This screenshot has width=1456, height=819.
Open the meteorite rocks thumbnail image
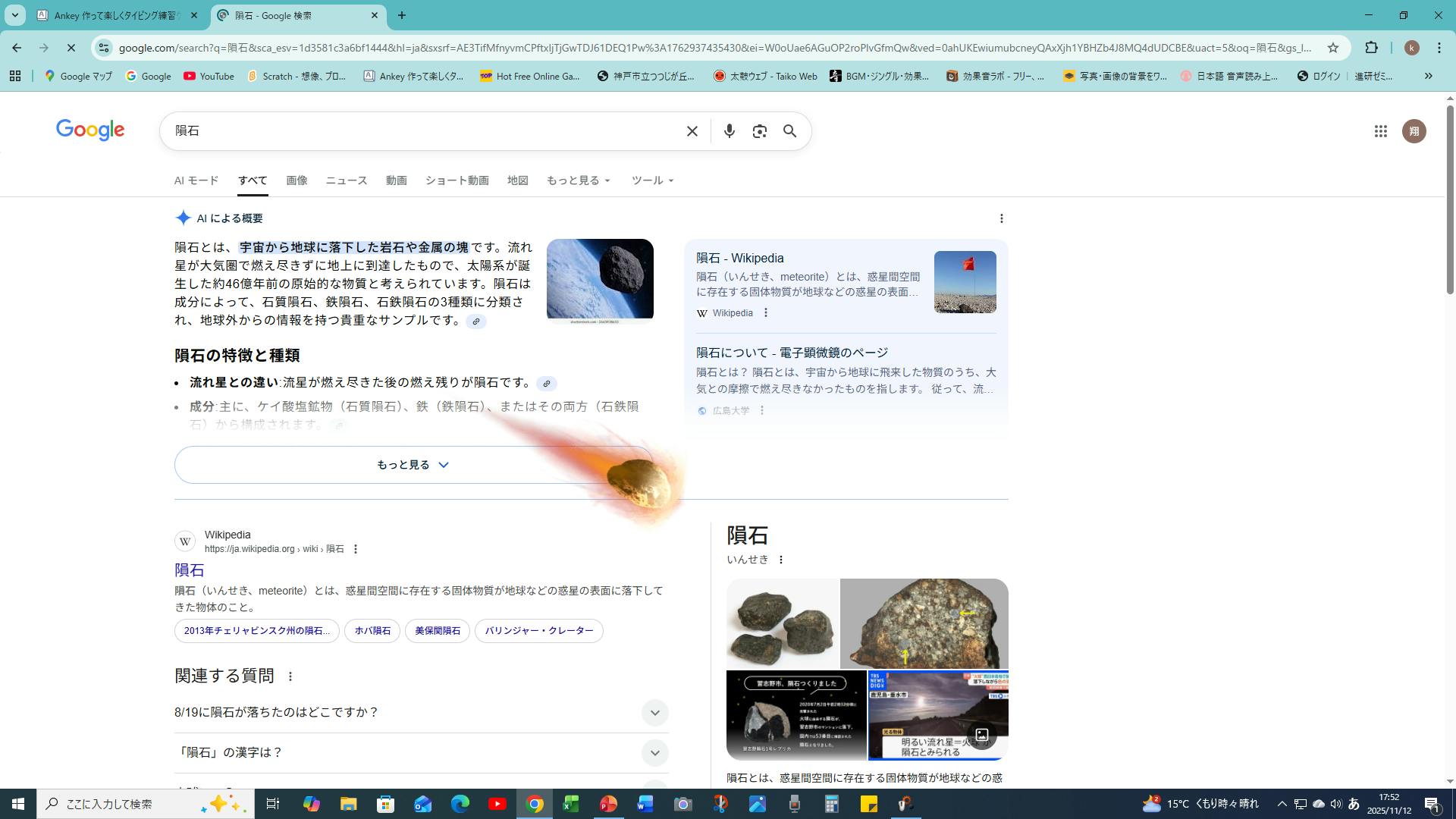[783, 624]
